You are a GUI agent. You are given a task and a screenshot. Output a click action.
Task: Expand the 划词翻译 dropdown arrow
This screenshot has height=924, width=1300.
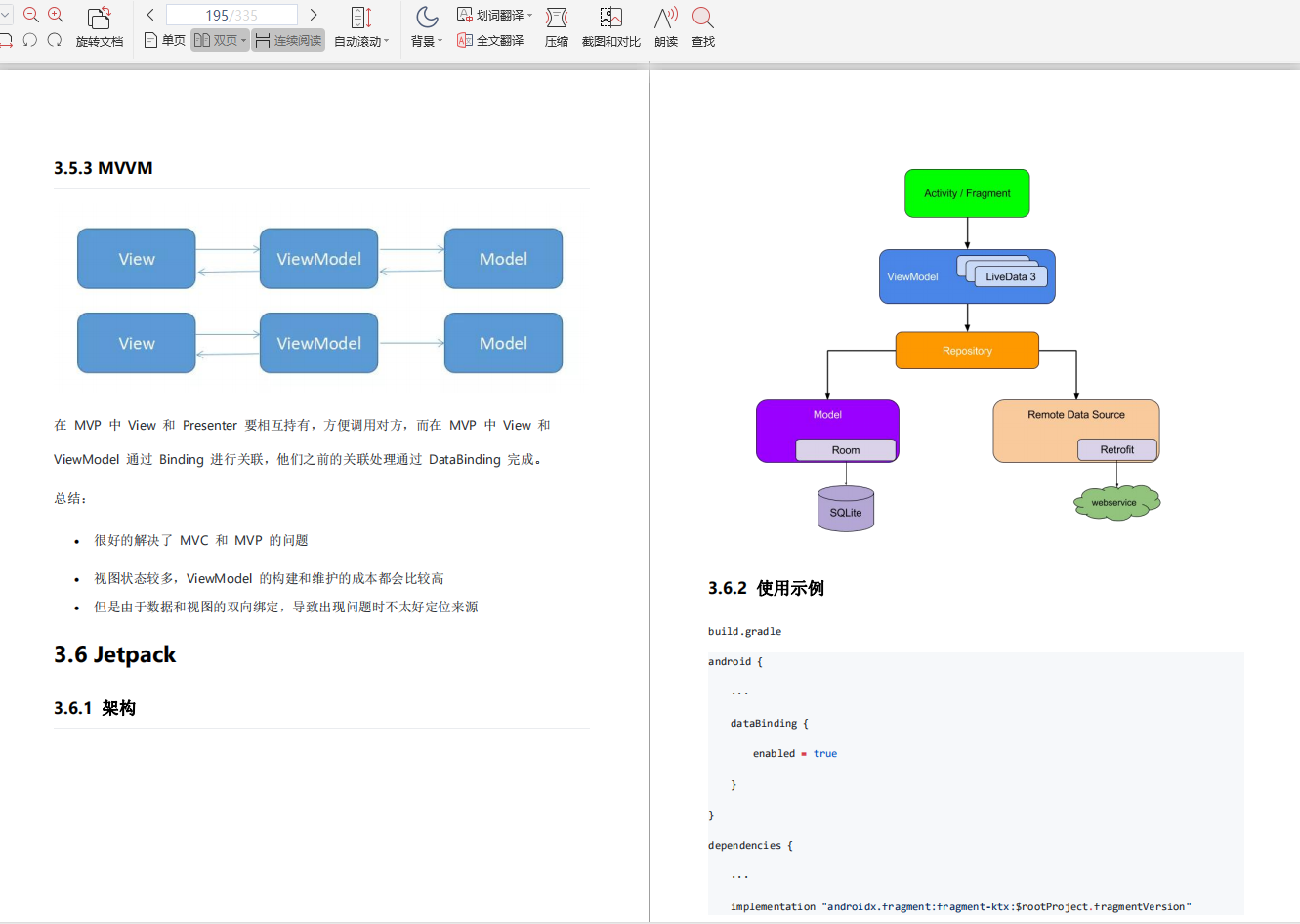tap(530, 15)
